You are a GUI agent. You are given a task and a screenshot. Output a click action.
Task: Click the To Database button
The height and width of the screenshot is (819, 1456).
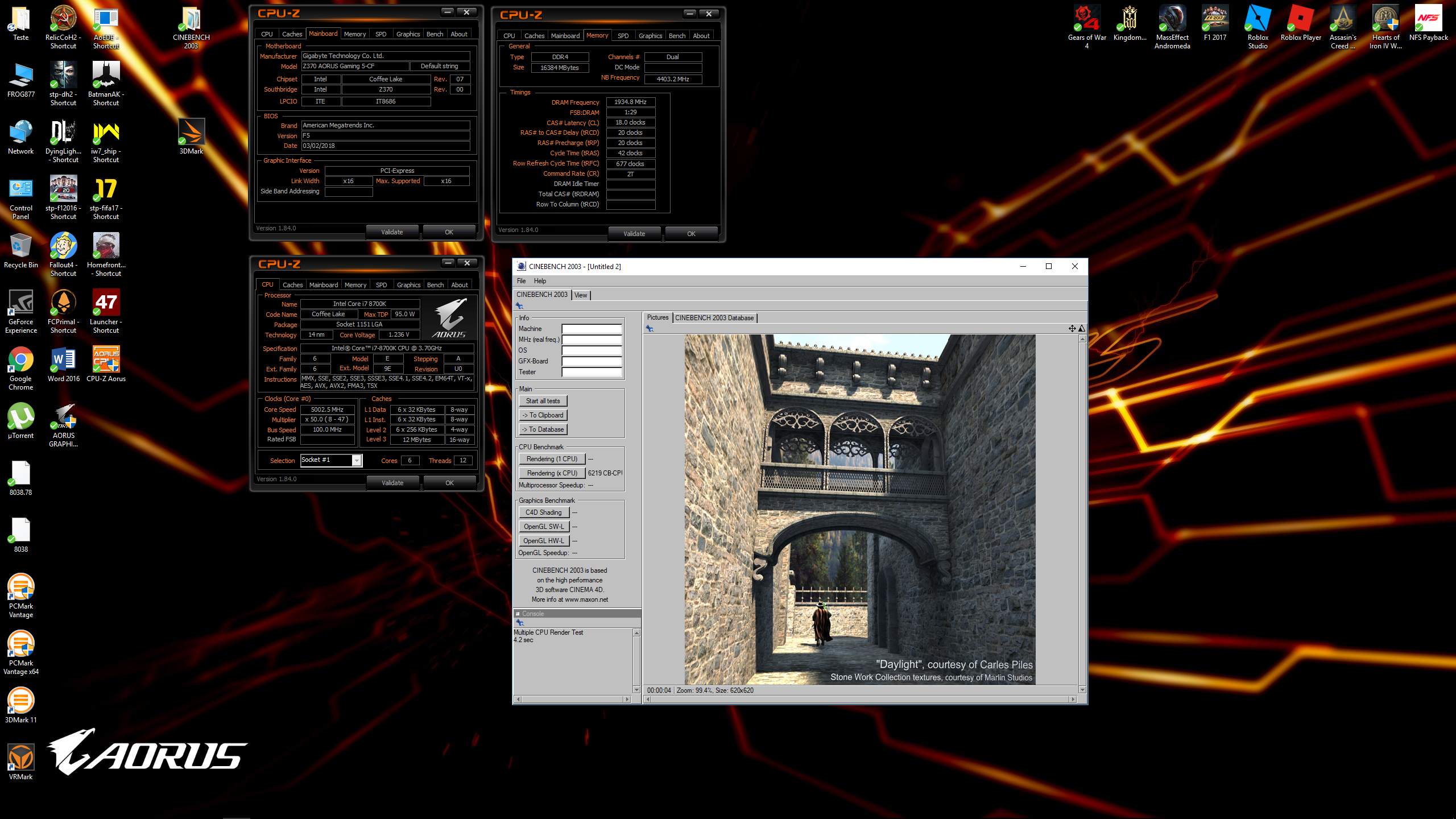(543, 429)
